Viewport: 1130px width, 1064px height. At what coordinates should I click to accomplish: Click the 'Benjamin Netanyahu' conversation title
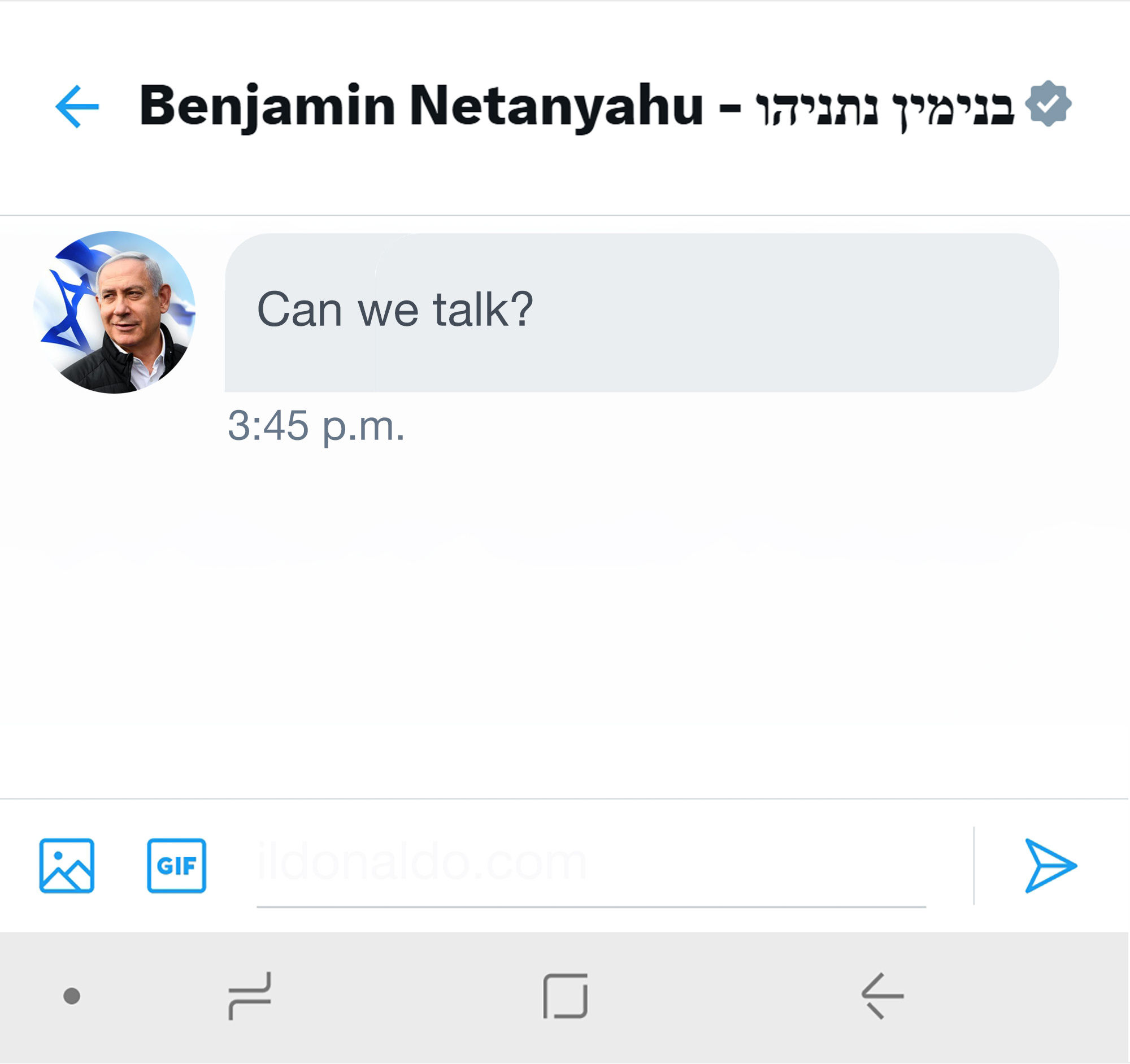click(421, 106)
